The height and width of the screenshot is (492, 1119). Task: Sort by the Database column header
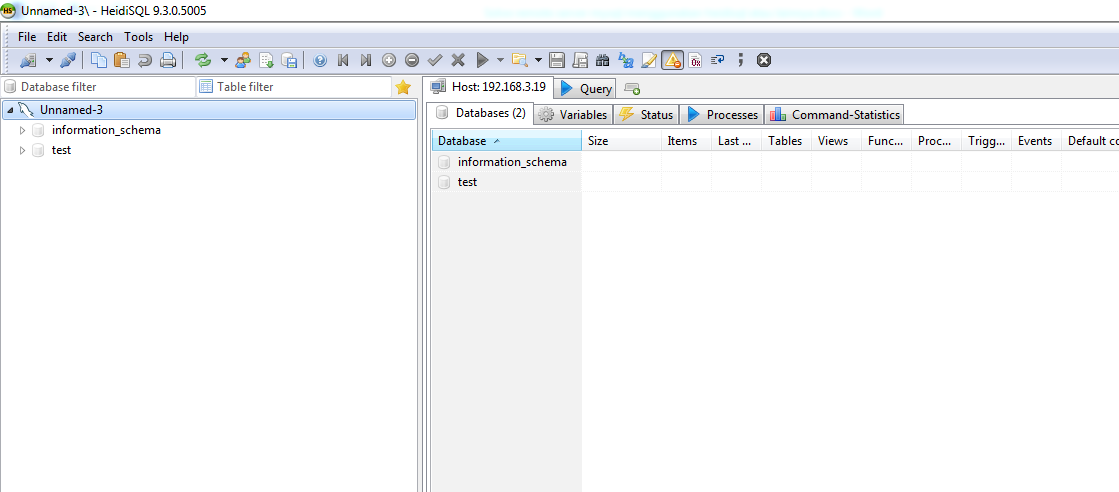click(x=507, y=141)
